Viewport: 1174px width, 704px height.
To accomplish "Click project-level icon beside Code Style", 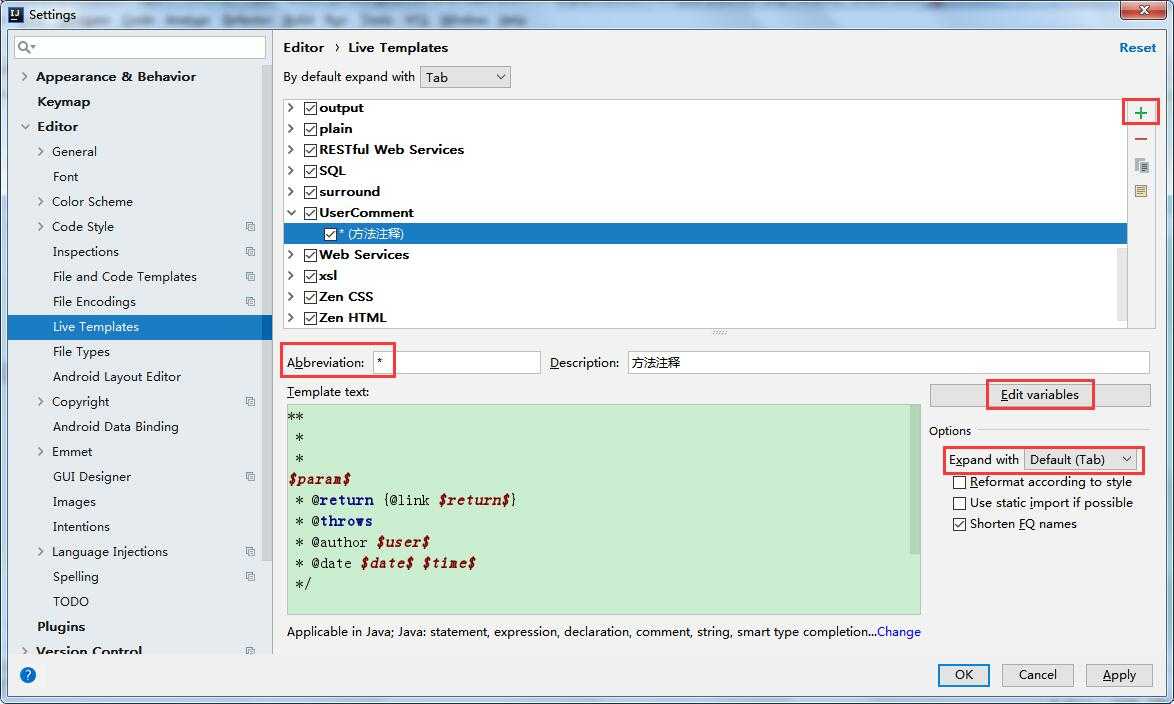I will pos(250,226).
